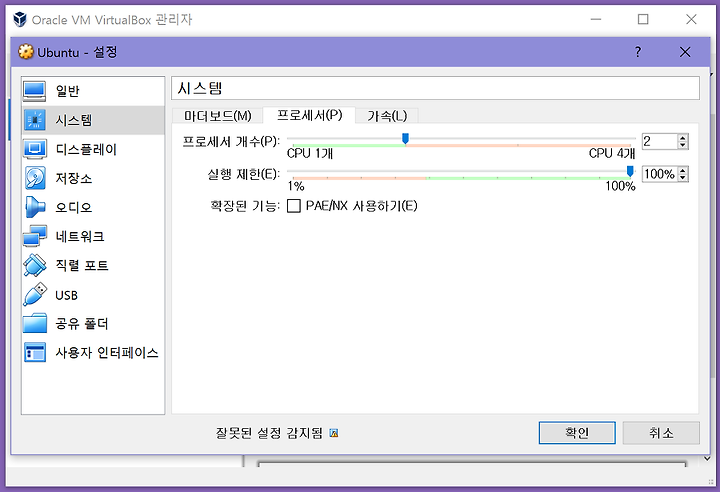Viewport: 720px width, 492px height.
Task: Switch to the 마더보드(M) tab
Action: pos(218,116)
